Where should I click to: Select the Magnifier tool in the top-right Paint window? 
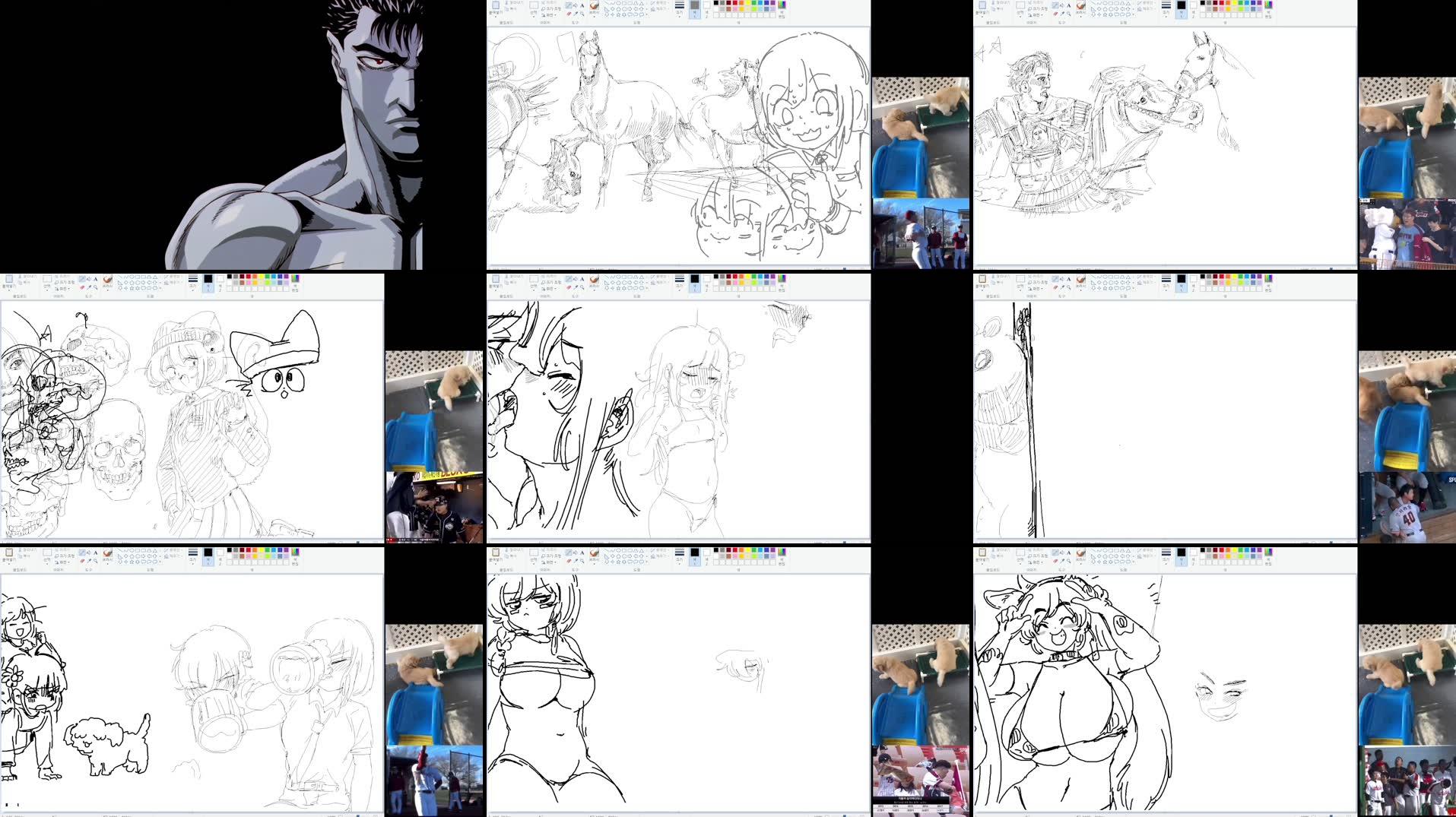(1067, 14)
